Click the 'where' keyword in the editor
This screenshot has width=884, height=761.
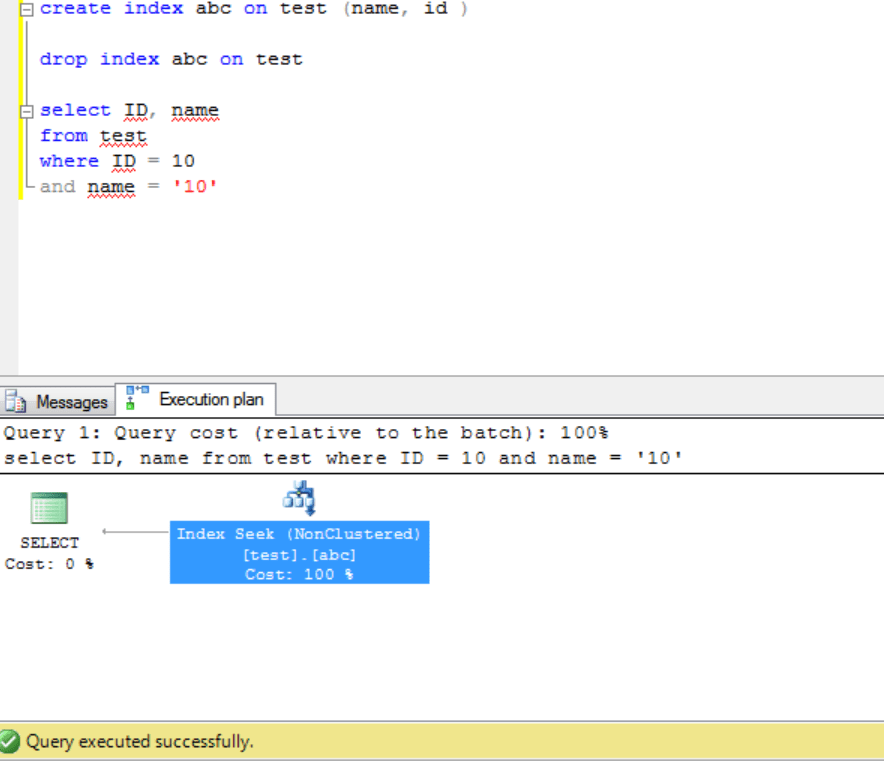point(69,161)
